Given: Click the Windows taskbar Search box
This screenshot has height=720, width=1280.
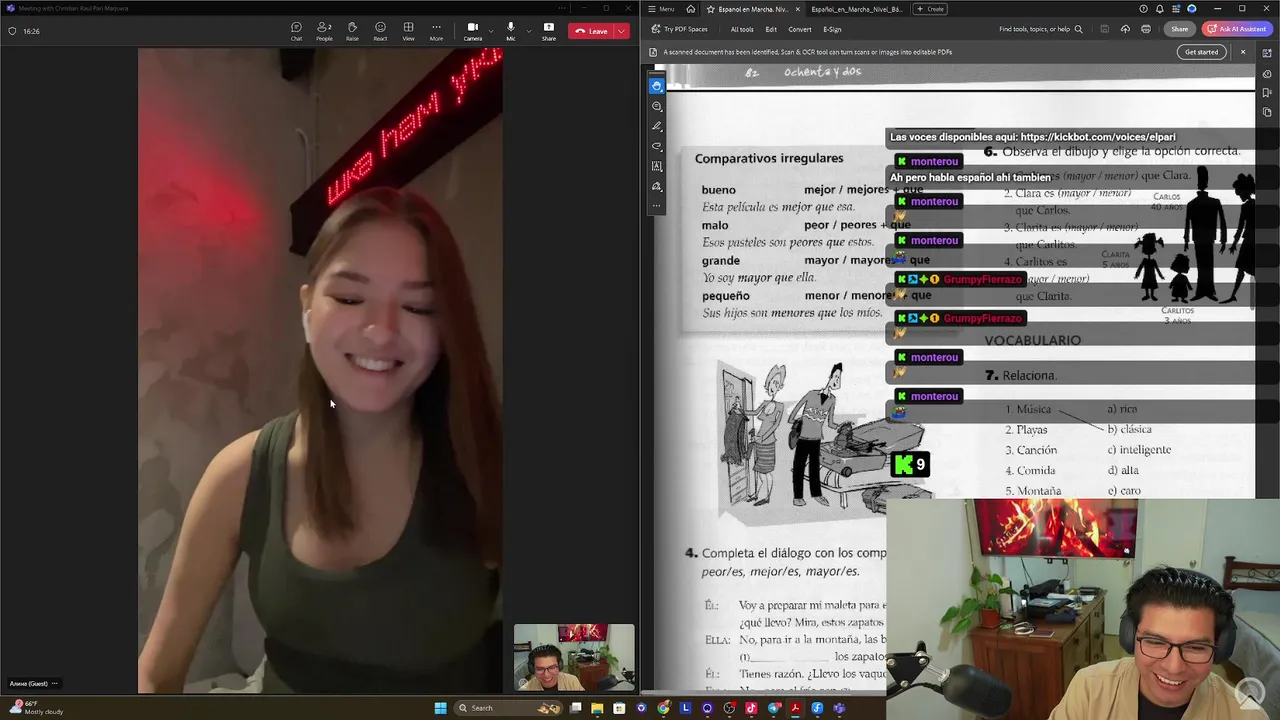Looking at the screenshot, I should click(508, 708).
